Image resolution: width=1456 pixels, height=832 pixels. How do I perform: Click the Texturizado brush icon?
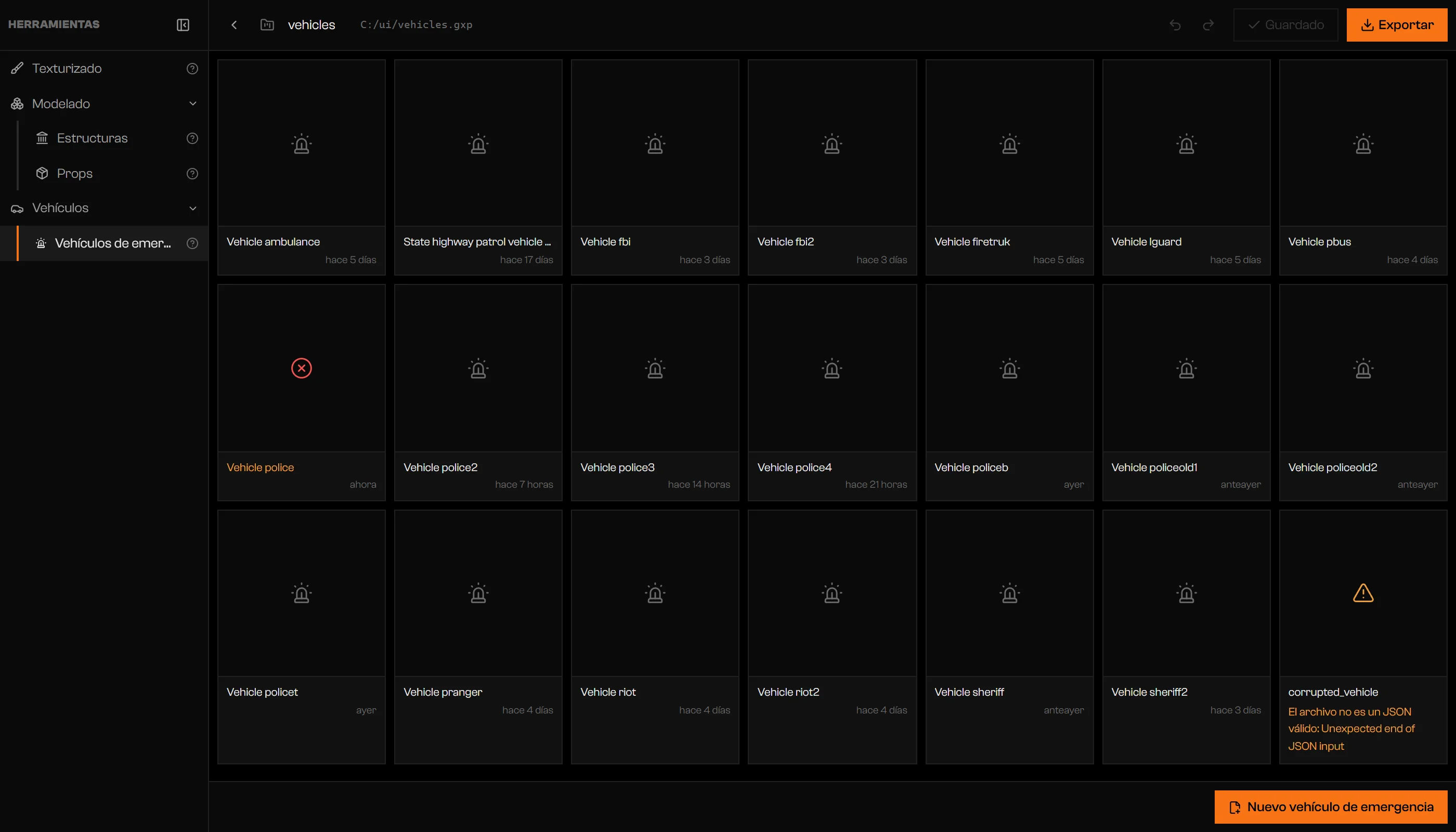pos(17,69)
